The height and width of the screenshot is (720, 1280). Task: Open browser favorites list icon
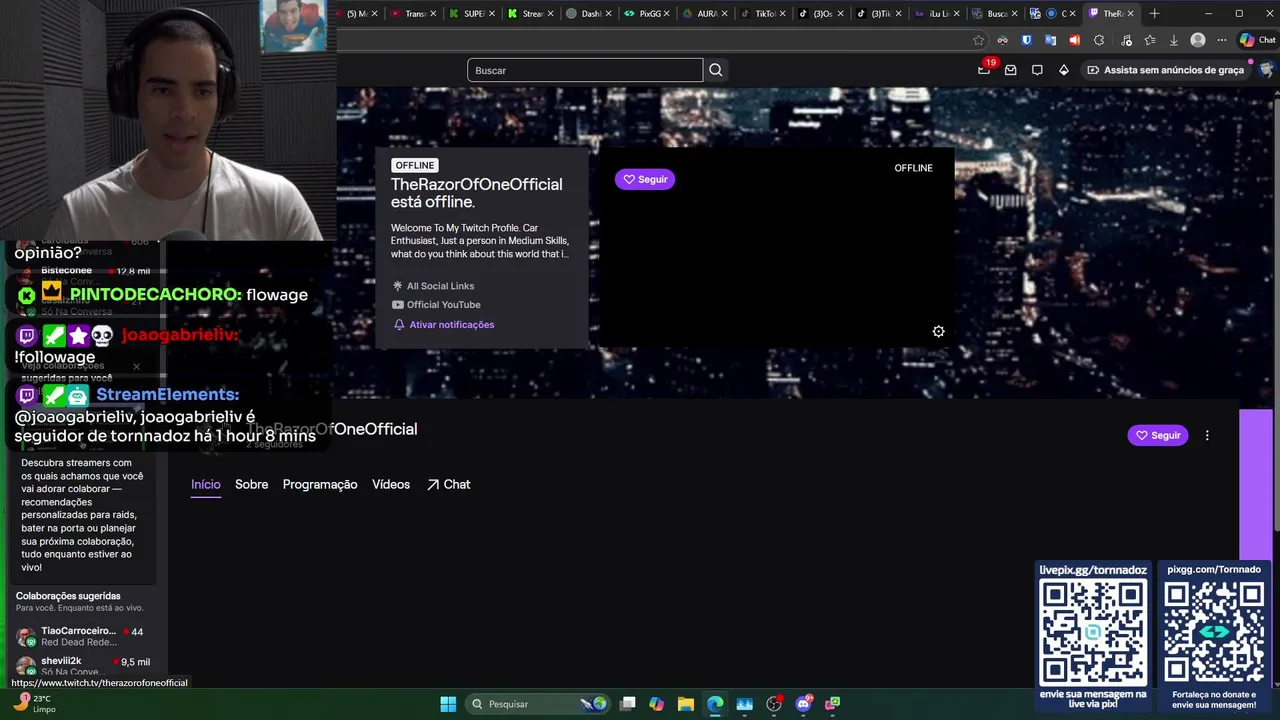[x=1149, y=40]
